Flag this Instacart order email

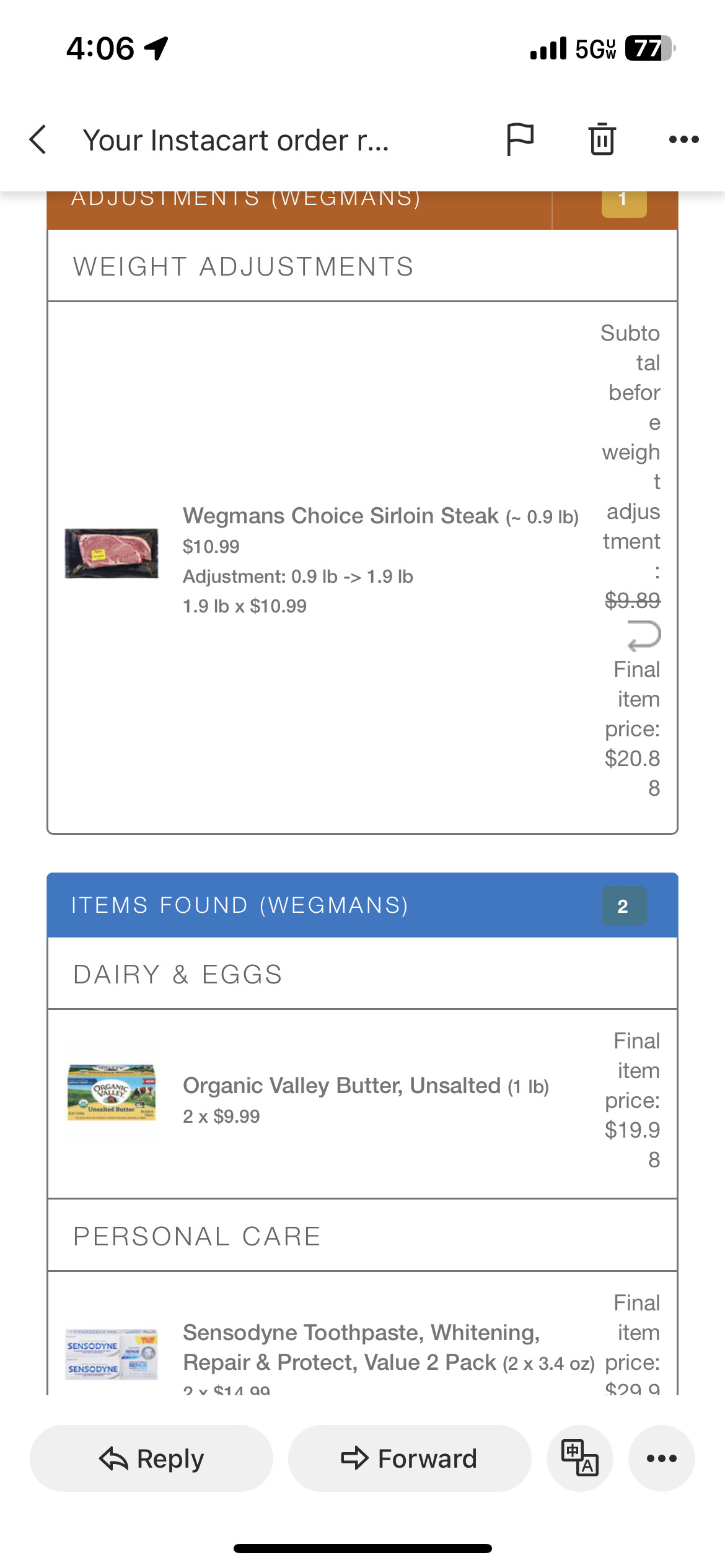click(x=520, y=139)
